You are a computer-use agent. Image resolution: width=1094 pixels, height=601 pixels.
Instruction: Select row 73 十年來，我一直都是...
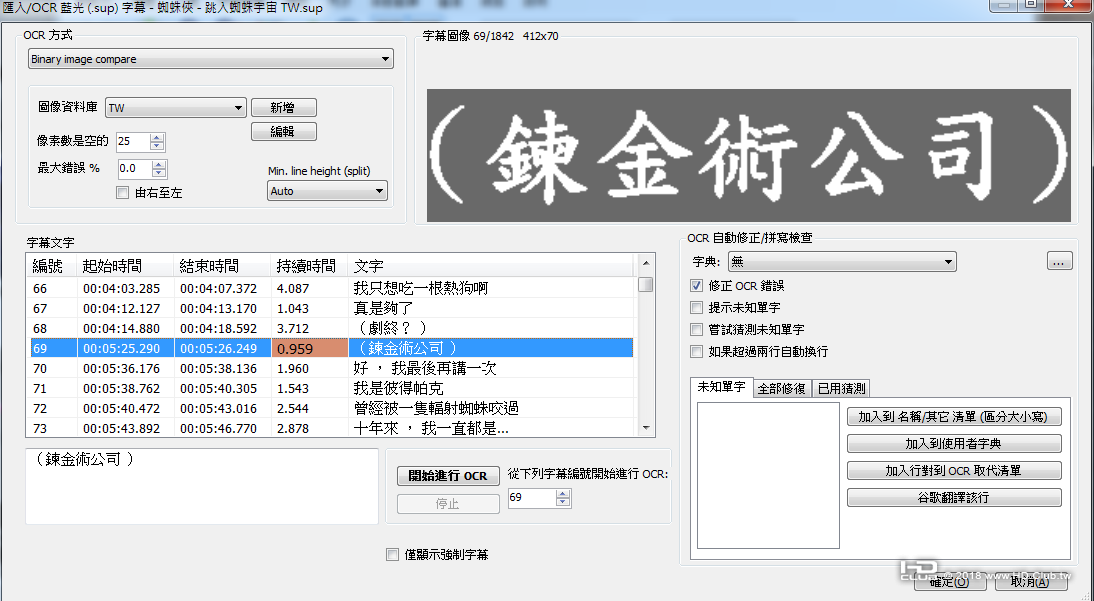[x=331, y=428]
